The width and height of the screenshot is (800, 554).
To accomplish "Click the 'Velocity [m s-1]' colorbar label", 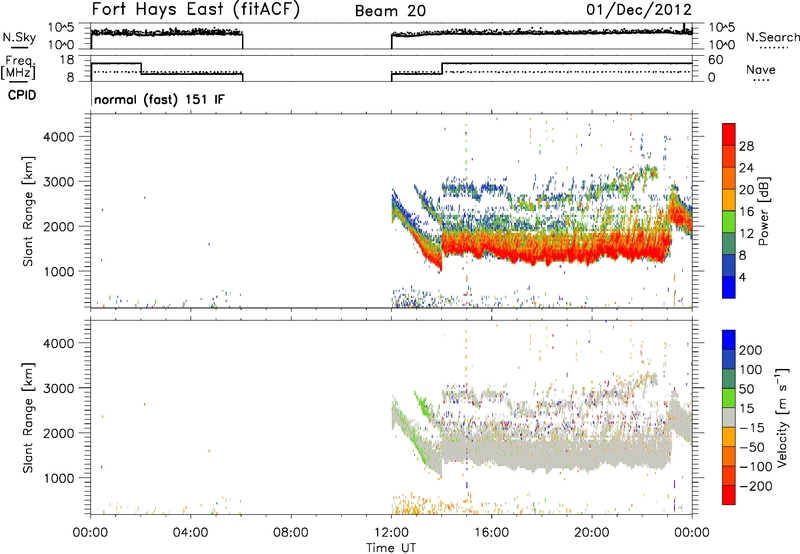I will (x=781, y=417).
